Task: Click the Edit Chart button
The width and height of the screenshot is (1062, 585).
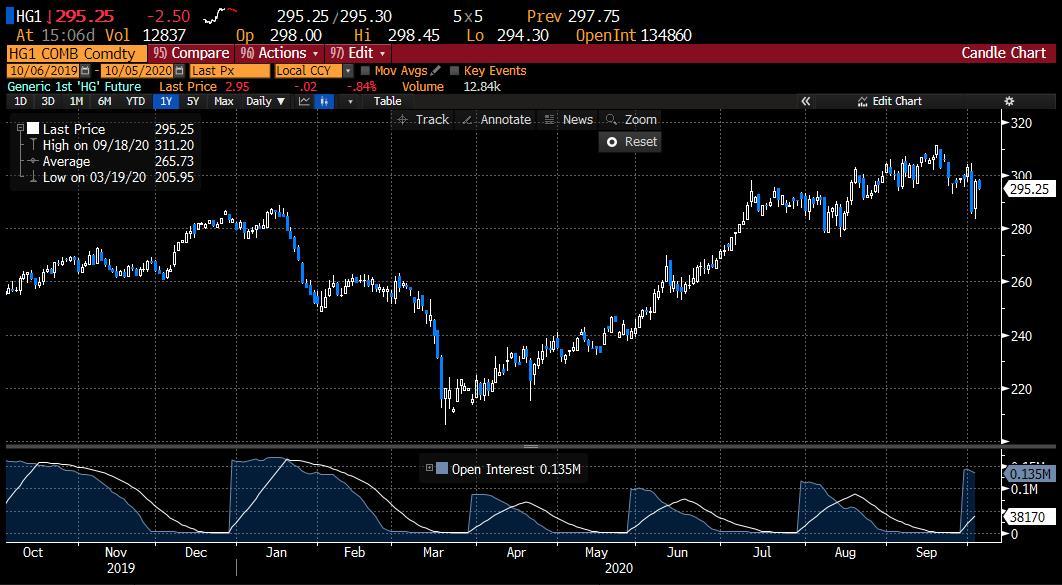Action: 889,102
